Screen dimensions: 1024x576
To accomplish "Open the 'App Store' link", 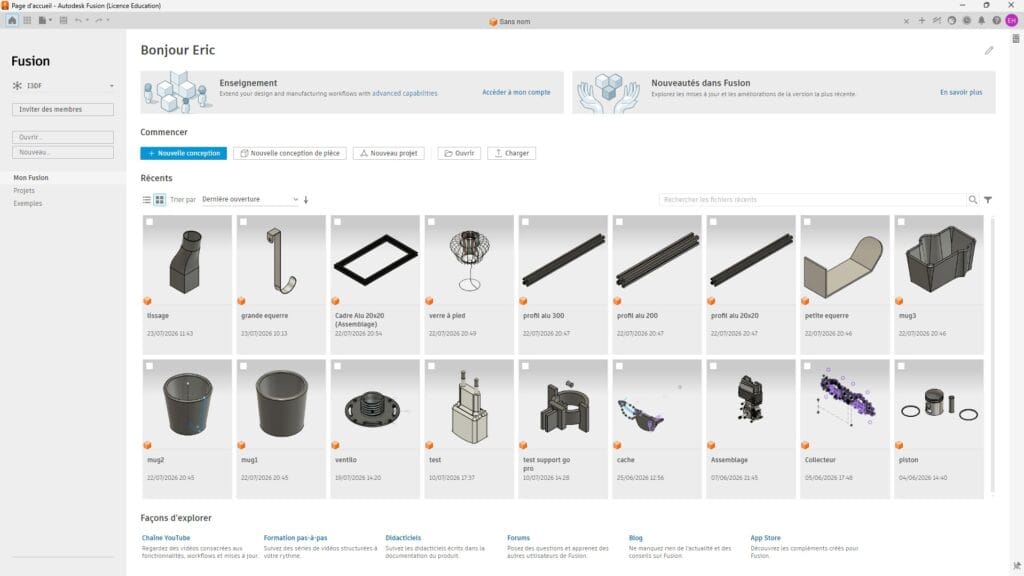I will tap(765, 538).
